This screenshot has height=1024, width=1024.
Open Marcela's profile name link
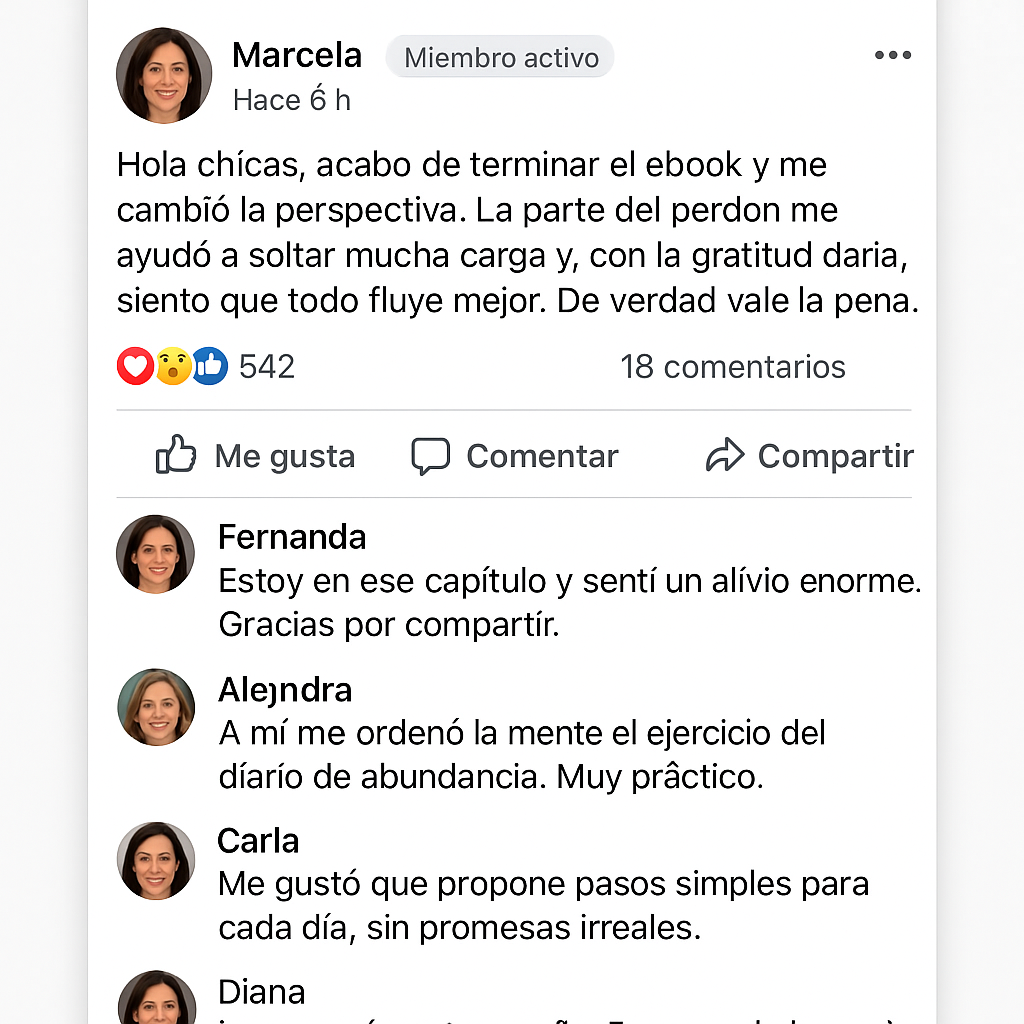pyautogui.click(x=297, y=55)
